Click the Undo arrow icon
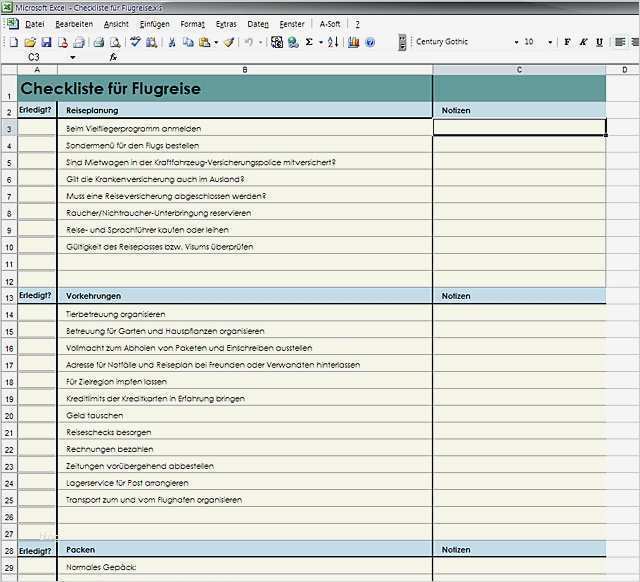Screen dimensions: 640x582 tap(249, 42)
